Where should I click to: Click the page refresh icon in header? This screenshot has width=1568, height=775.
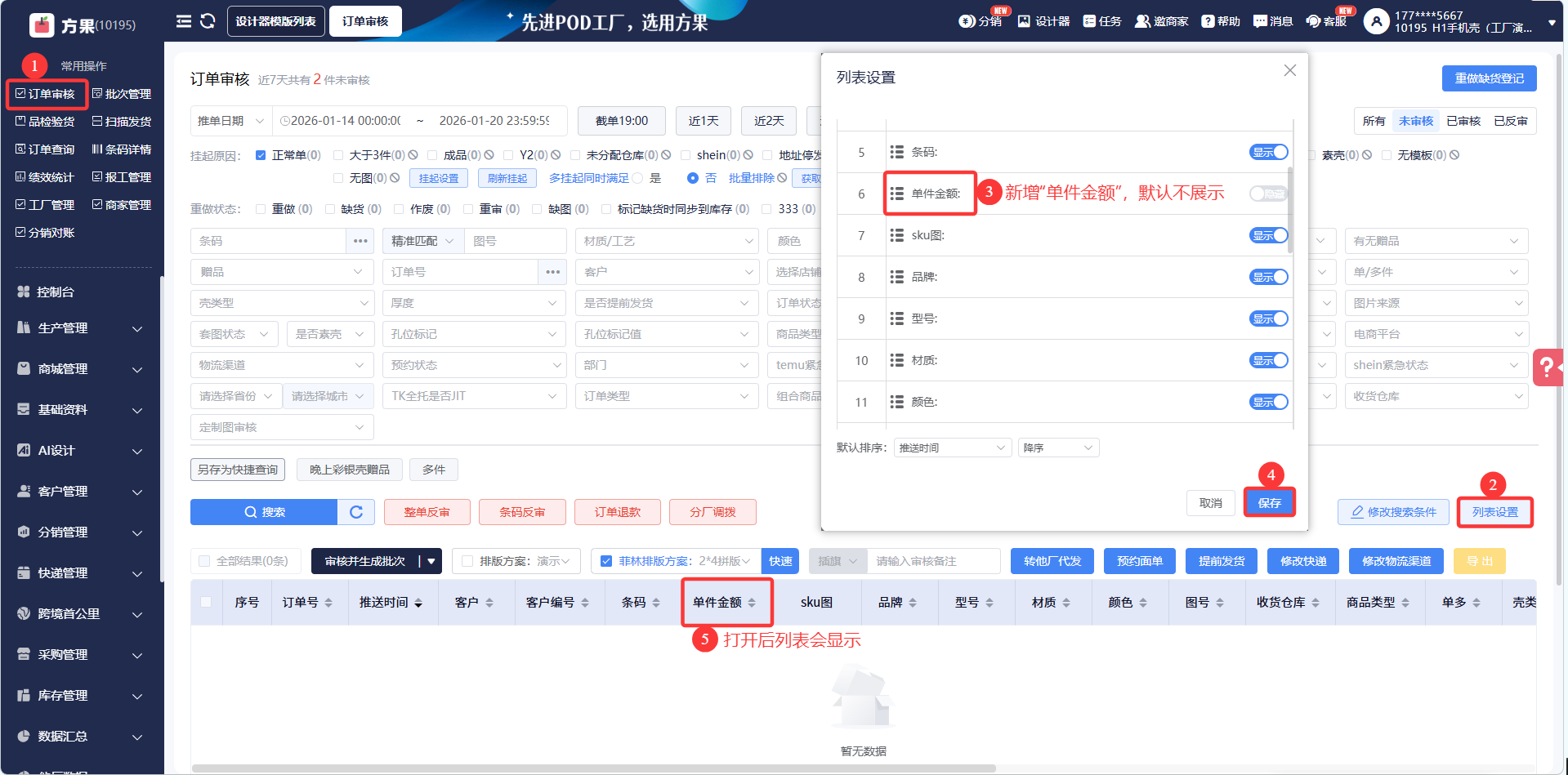pyautogui.click(x=208, y=21)
